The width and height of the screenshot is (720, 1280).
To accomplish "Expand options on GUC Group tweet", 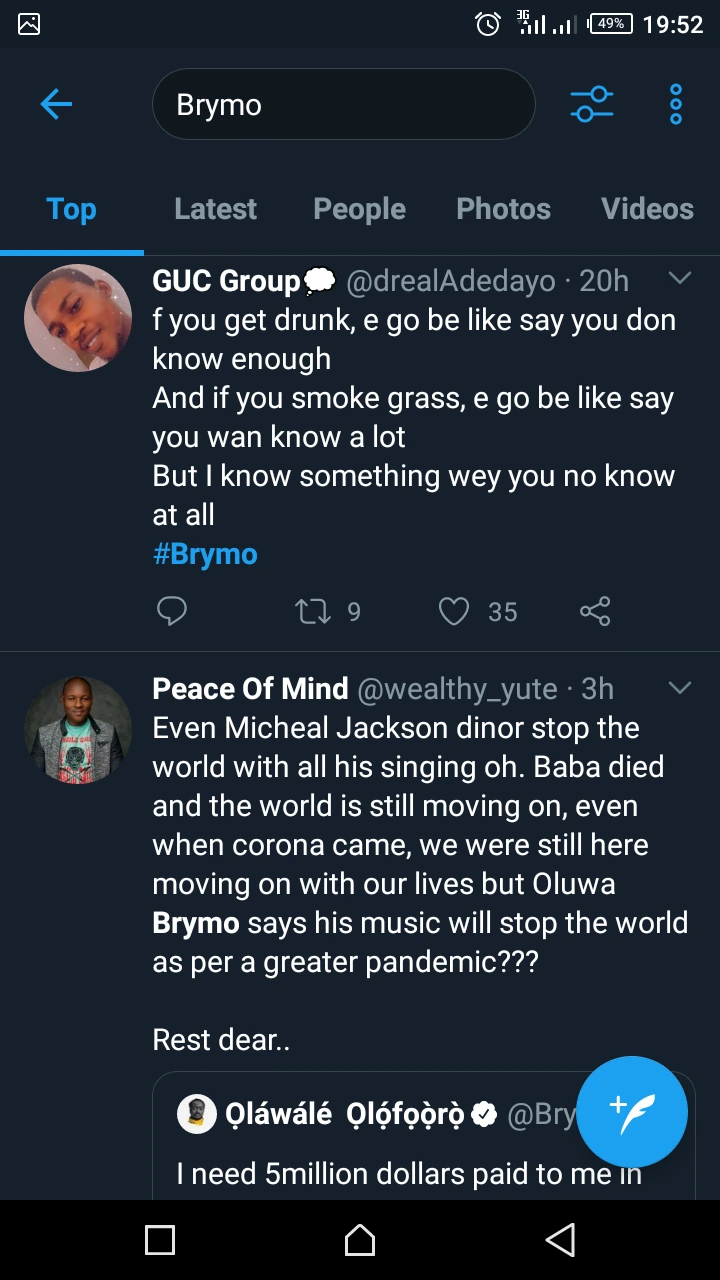I will 680,279.
